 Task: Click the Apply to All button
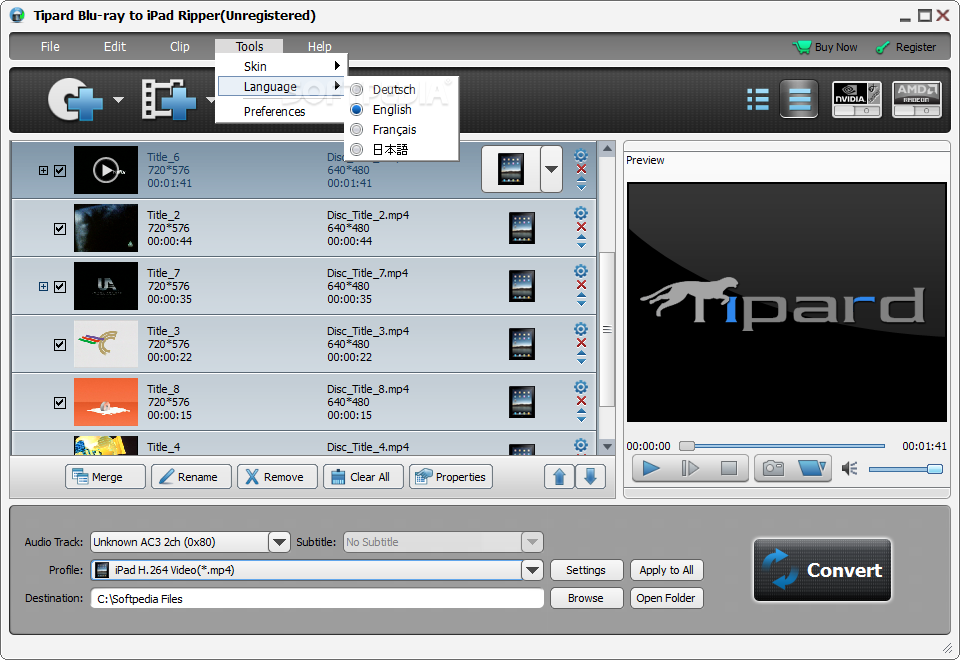point(667,570)
